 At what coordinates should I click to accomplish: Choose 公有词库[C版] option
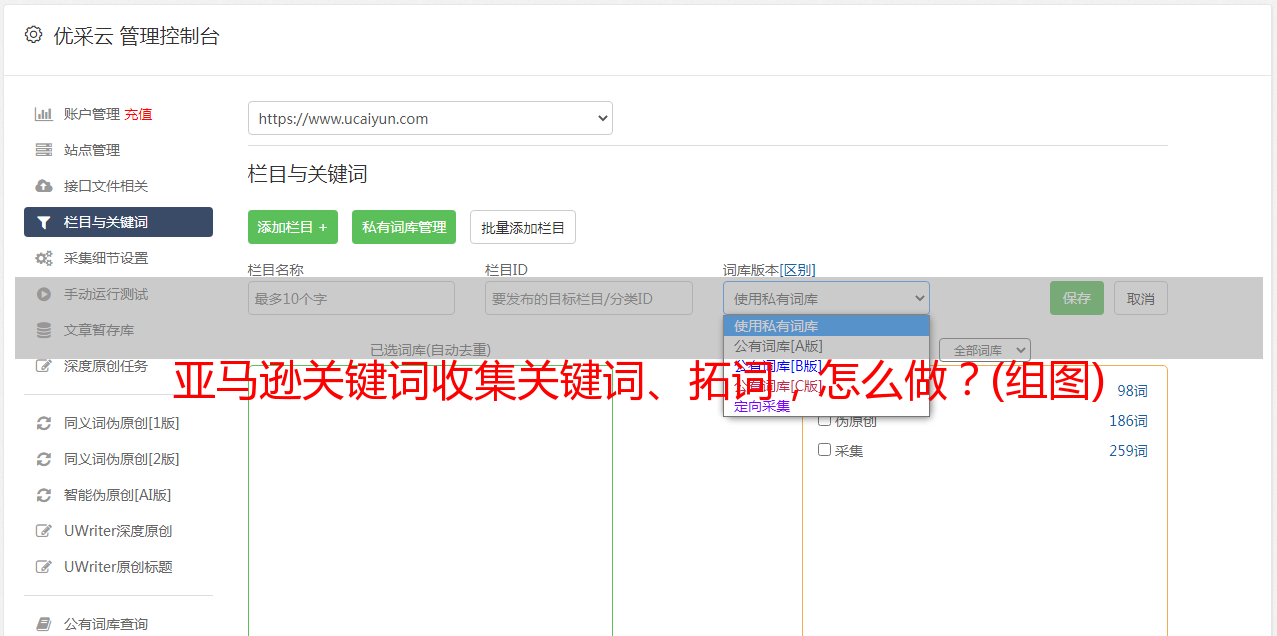(x=826, y=386)
